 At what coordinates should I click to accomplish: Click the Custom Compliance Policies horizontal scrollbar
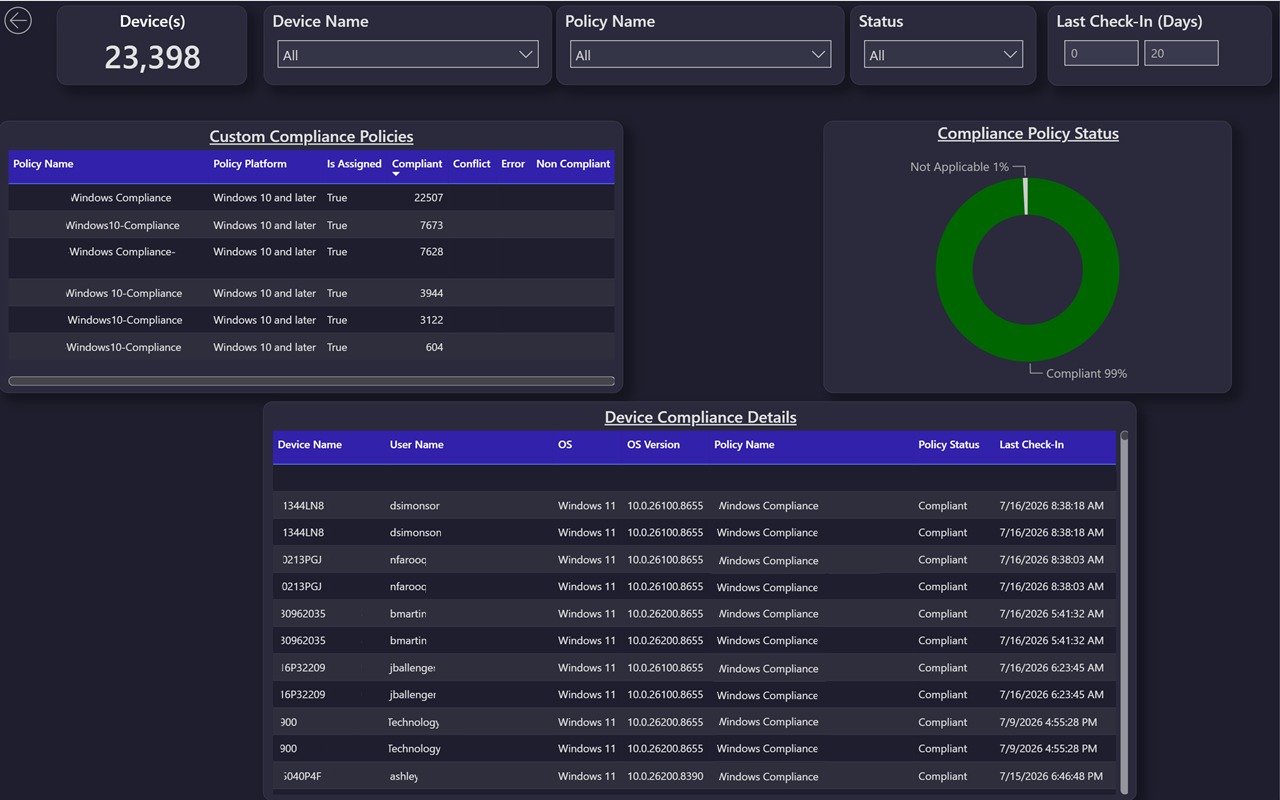(x=311, y=381)
